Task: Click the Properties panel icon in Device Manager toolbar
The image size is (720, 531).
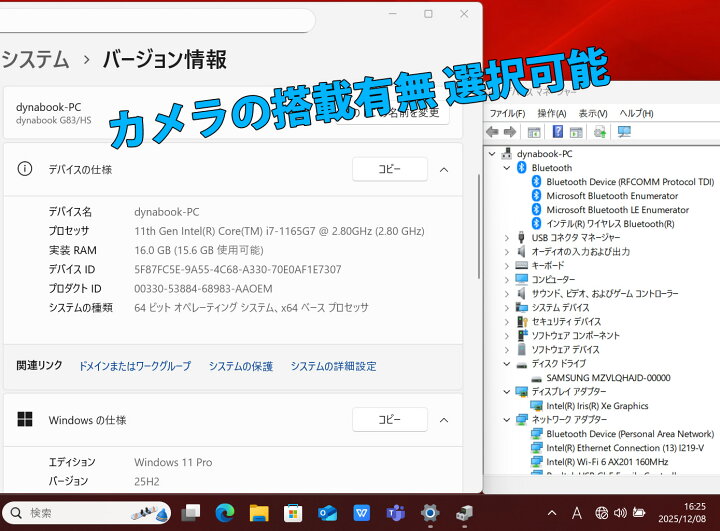Action: [x=576, y=132]
